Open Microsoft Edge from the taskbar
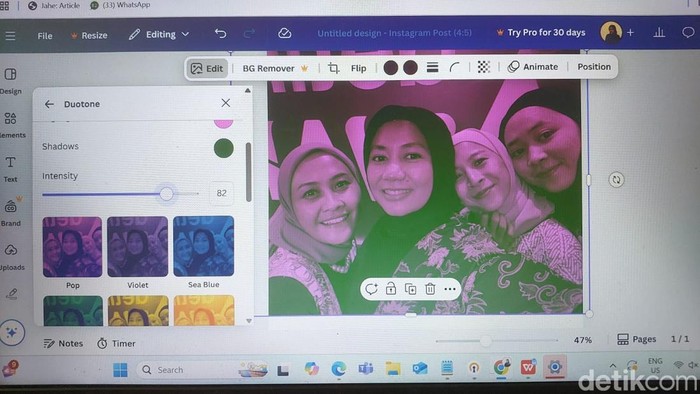 pos(338,369)
